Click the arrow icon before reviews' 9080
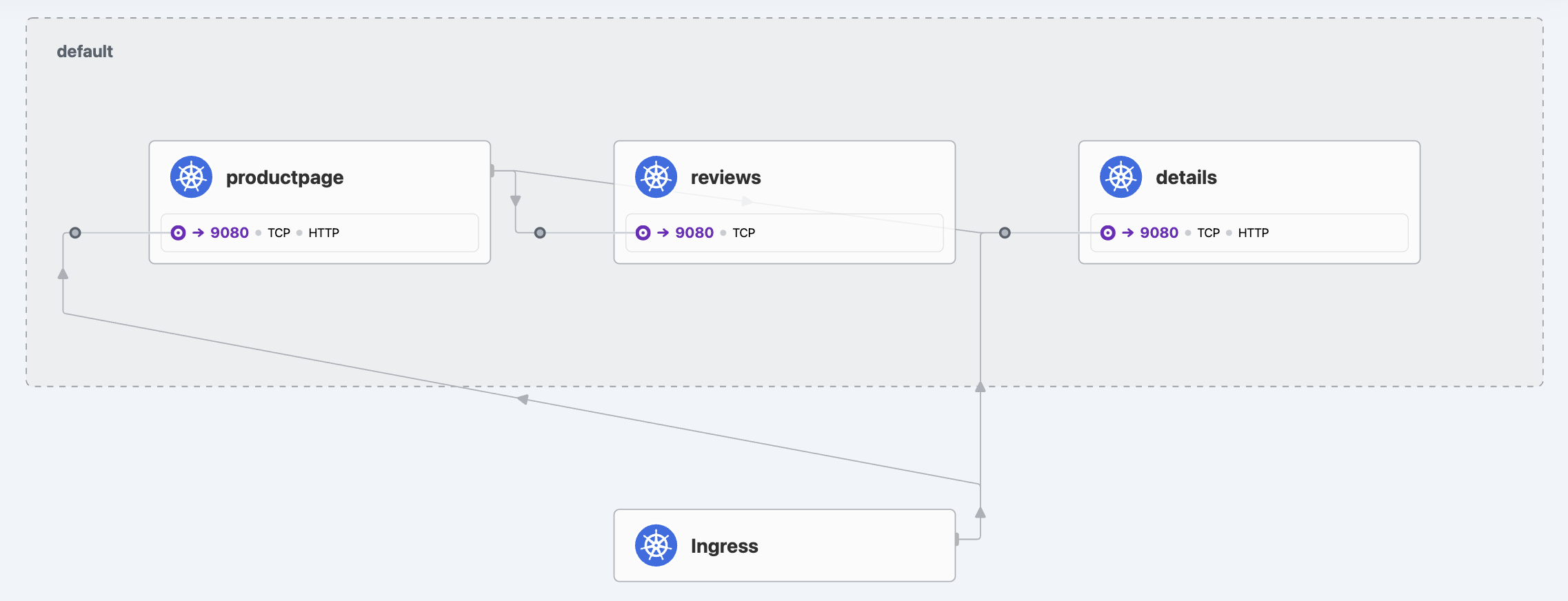Screen dimensions: 1568x601 (663, 233)
